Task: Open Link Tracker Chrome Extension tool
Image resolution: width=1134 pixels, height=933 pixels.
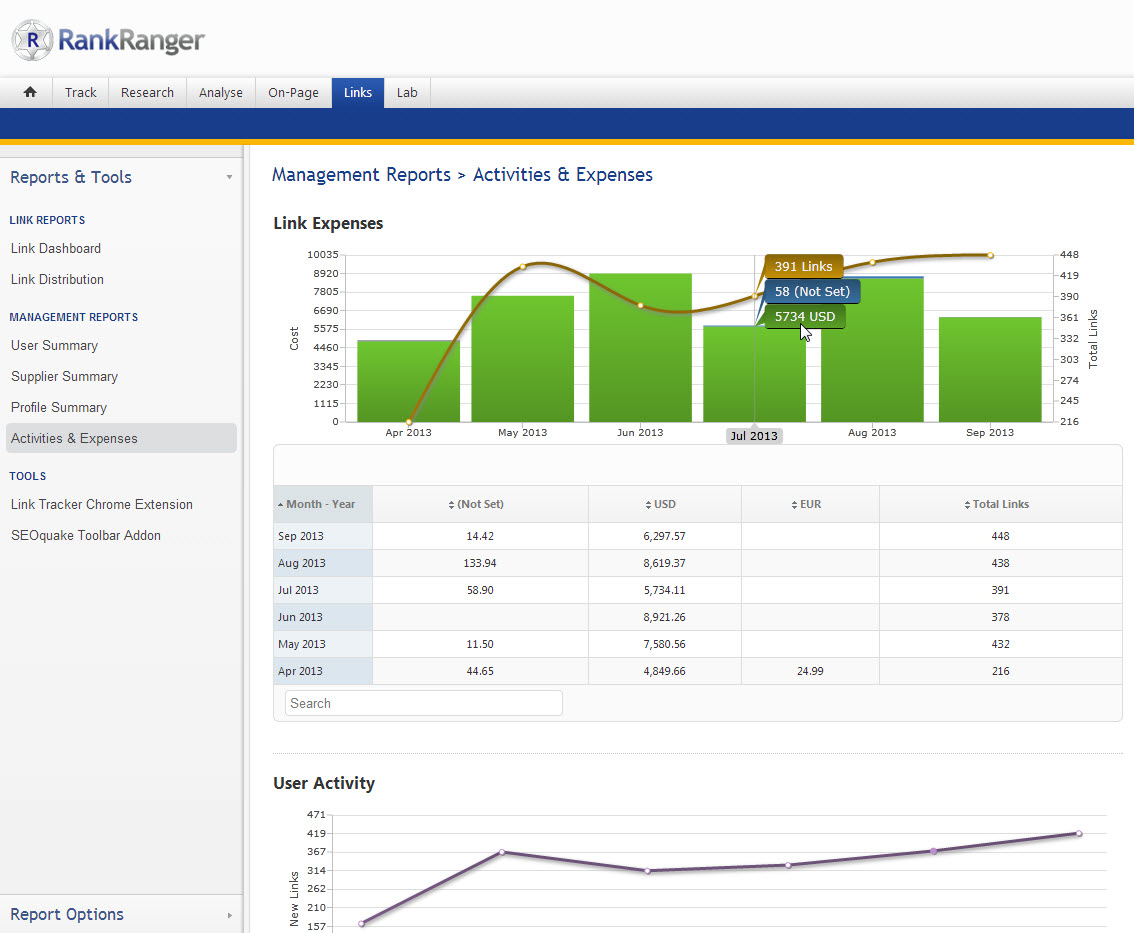Action: pos(101,504)
